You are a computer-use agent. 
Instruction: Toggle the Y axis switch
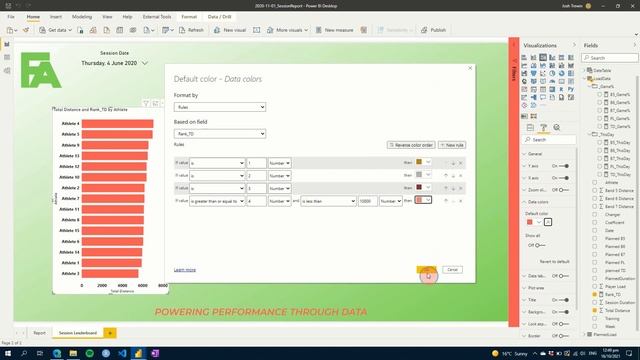(564, 166)
